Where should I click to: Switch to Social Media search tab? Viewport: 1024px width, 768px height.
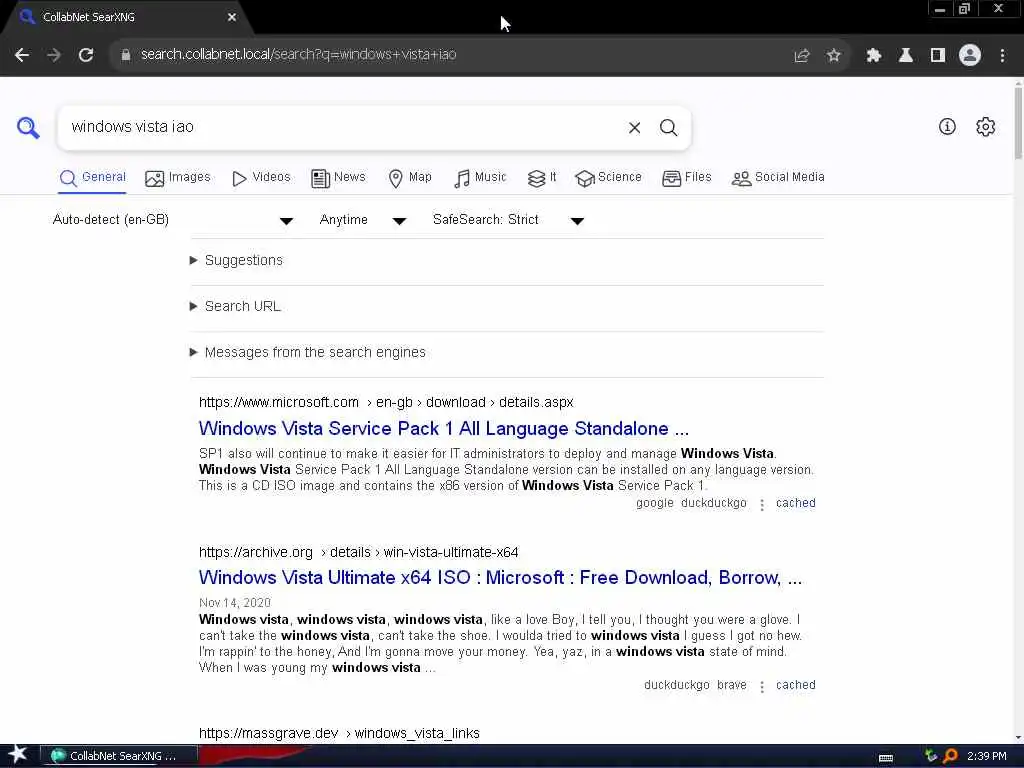coord(778,178)
